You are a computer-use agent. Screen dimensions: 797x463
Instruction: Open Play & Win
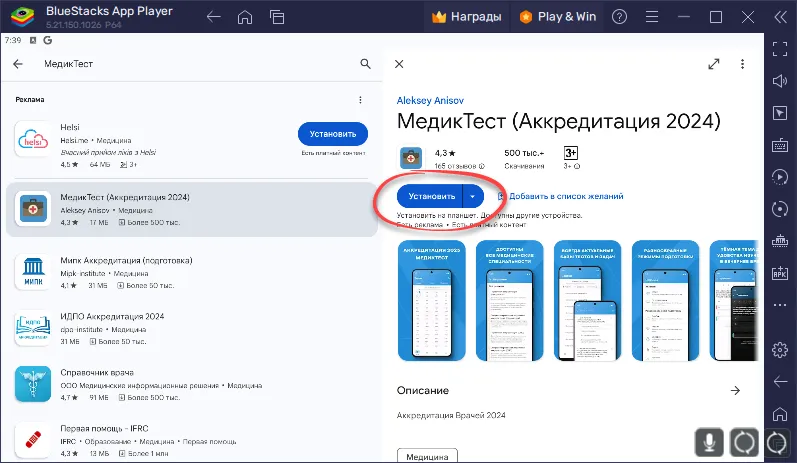pos(558,17)
